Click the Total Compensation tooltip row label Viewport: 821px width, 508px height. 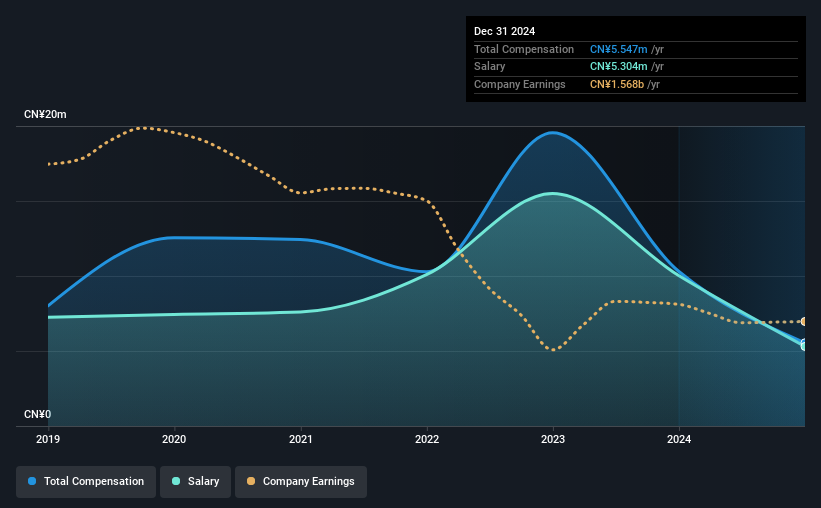524,49
